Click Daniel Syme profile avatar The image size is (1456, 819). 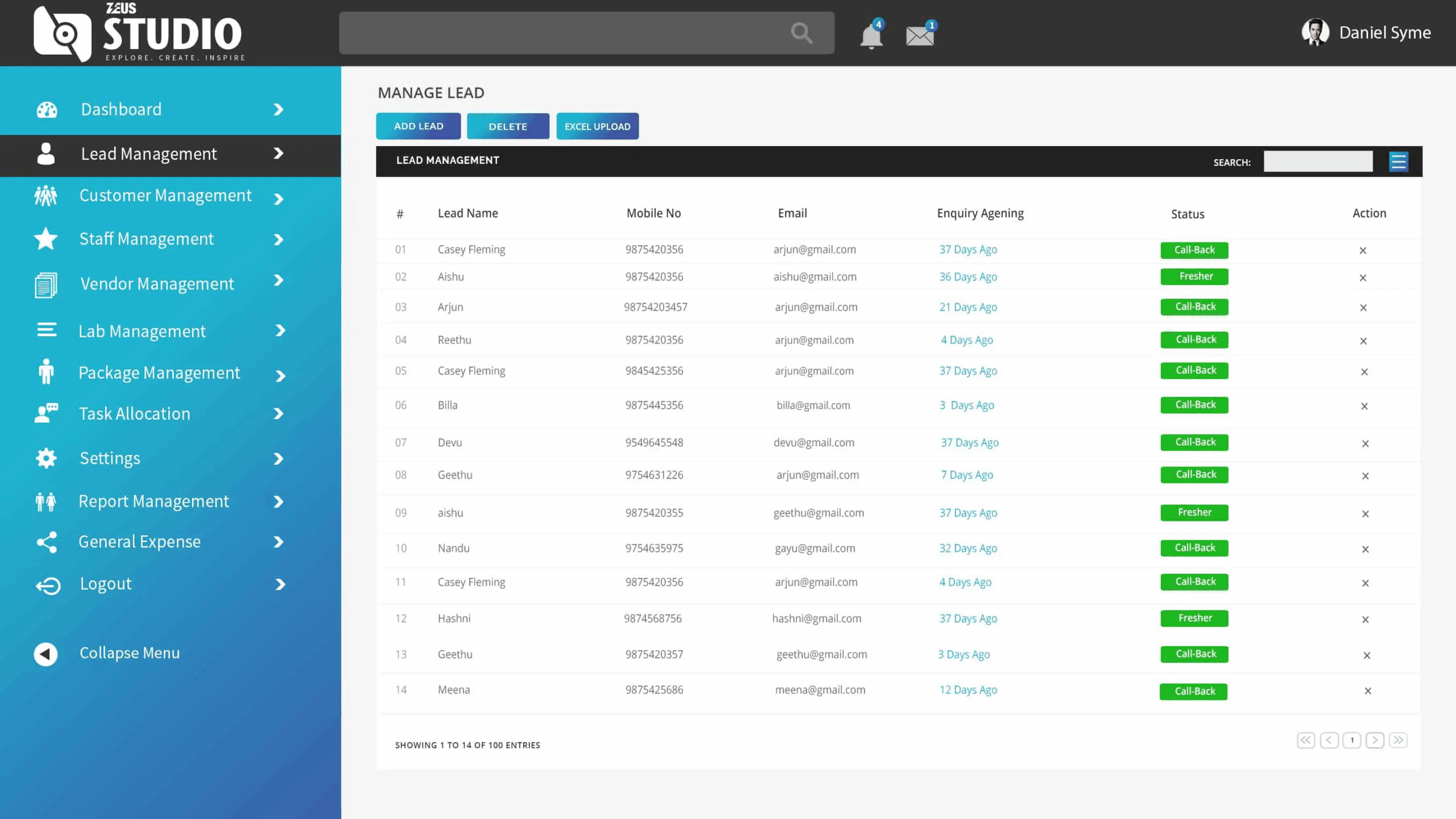click(1315, 32)
